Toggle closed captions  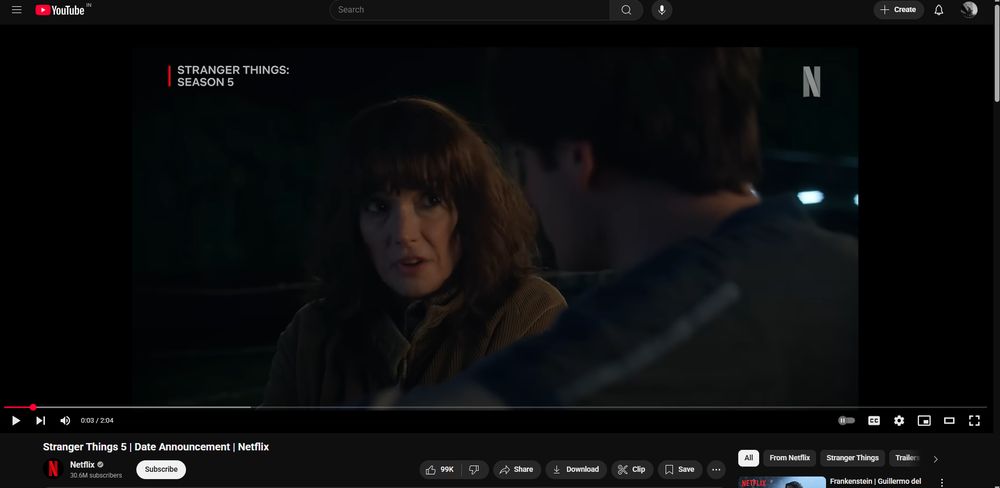pos(874,420)
